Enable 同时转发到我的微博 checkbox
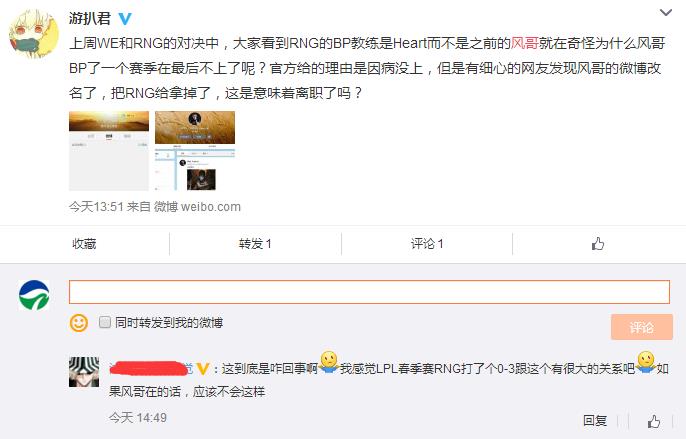Screen dimensions: 686x439 [x=105, y=323]
